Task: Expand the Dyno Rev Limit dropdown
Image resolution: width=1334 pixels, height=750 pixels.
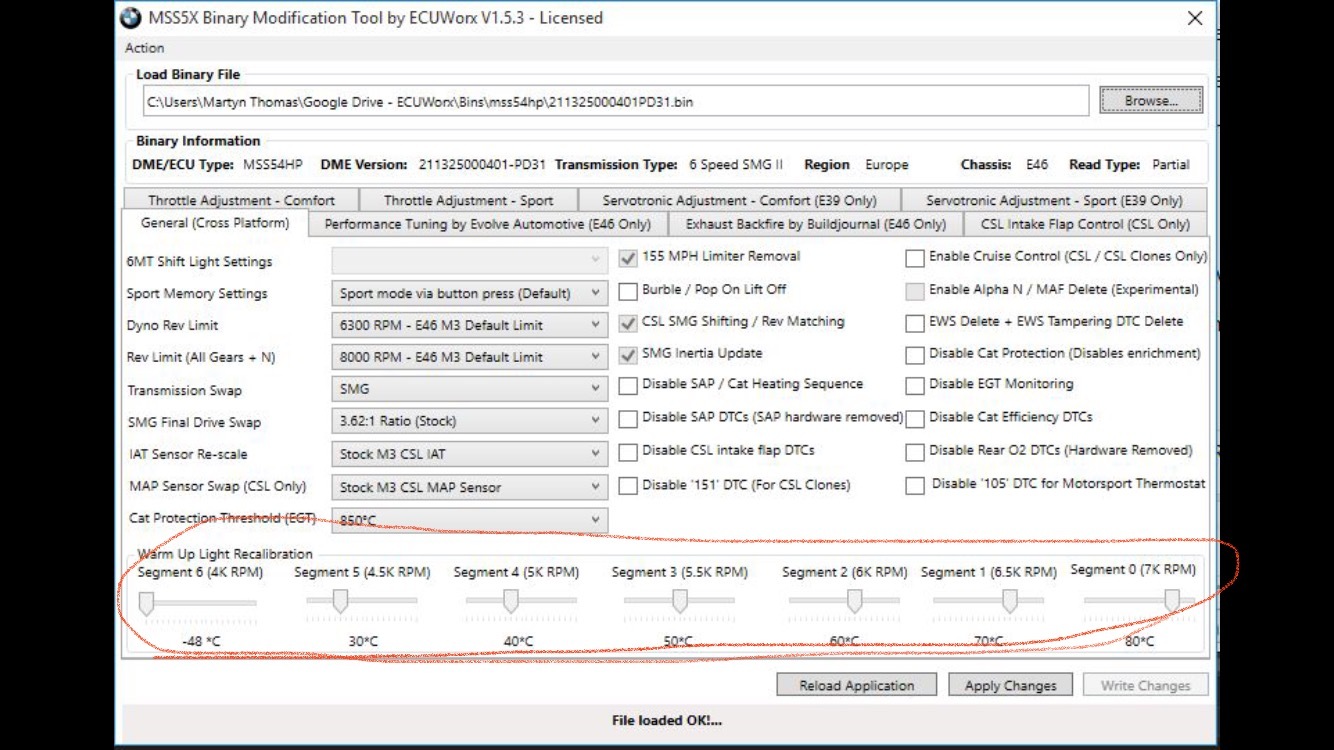Action: pos(469,325)
